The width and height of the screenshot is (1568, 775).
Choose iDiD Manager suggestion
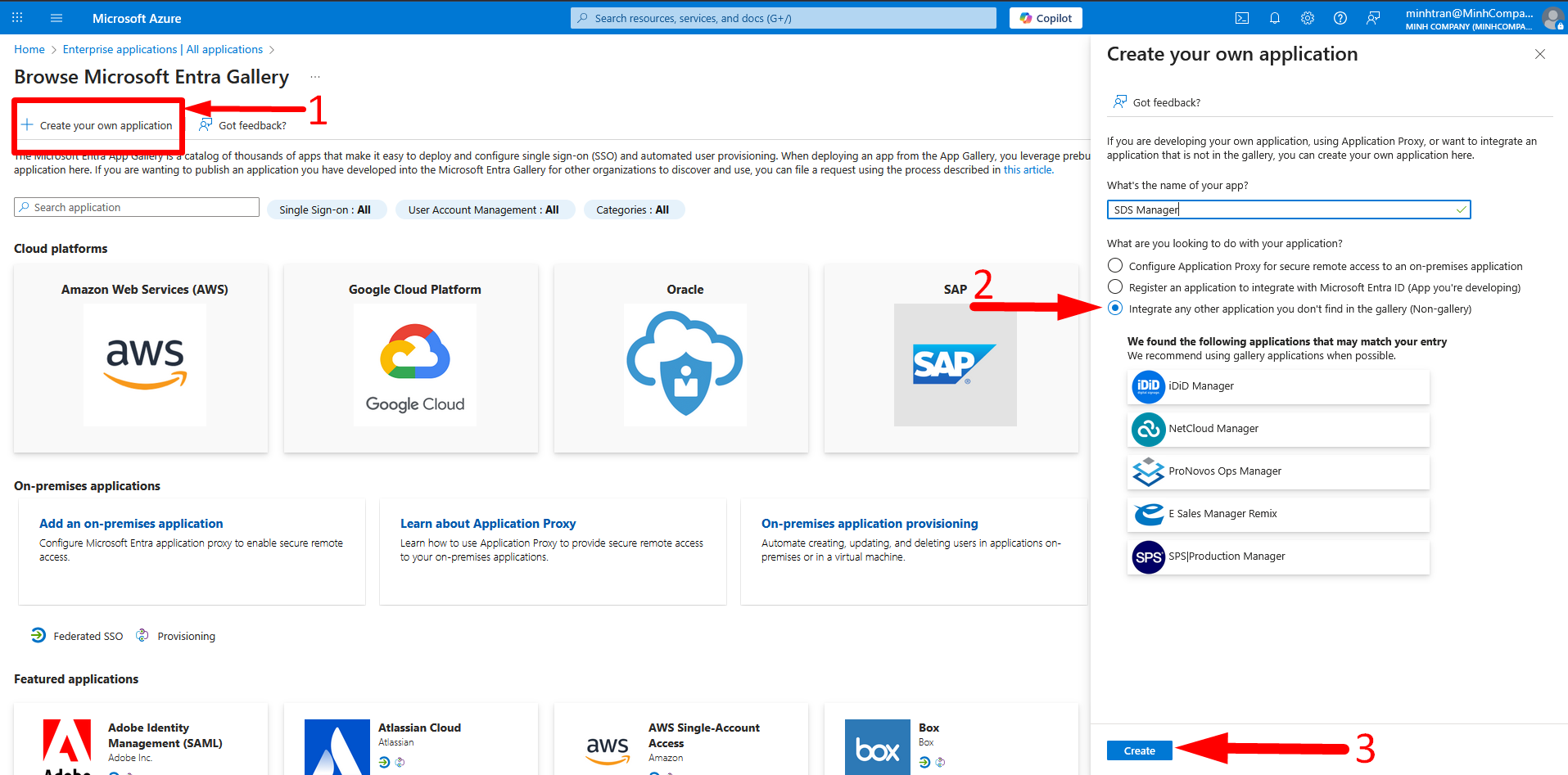coord(1278,386)
